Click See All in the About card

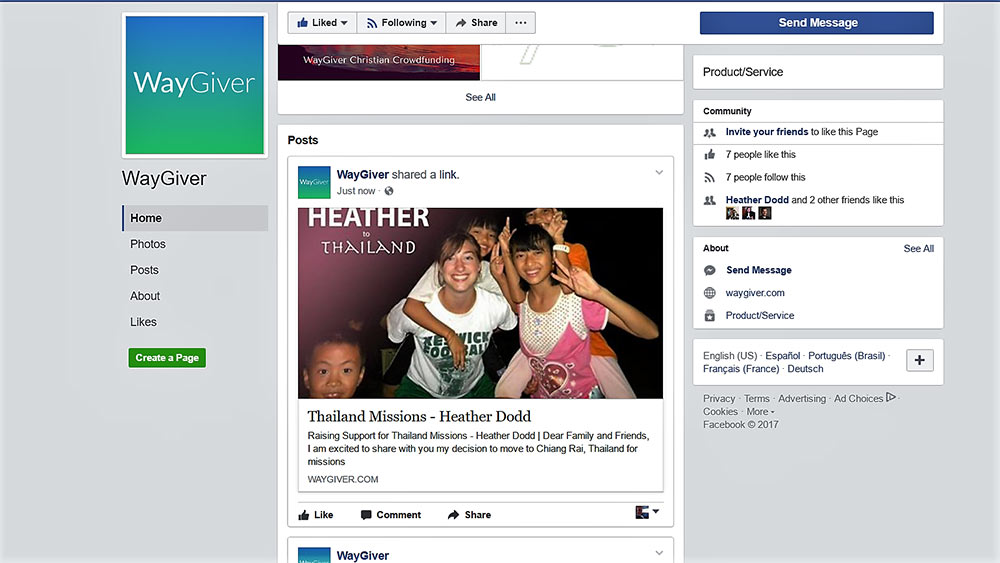[918, 249]
